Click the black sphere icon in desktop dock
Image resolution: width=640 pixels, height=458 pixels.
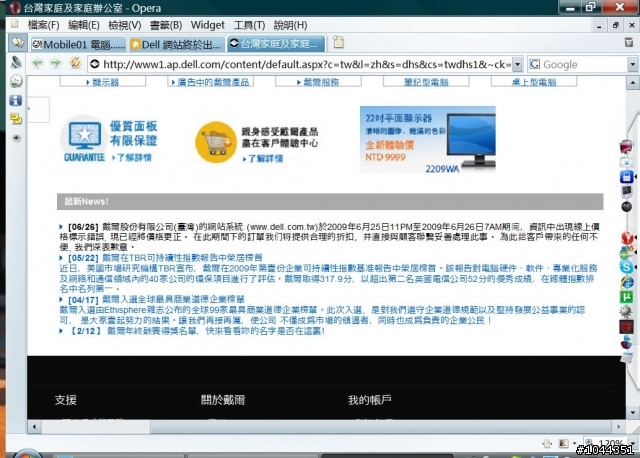627,207
